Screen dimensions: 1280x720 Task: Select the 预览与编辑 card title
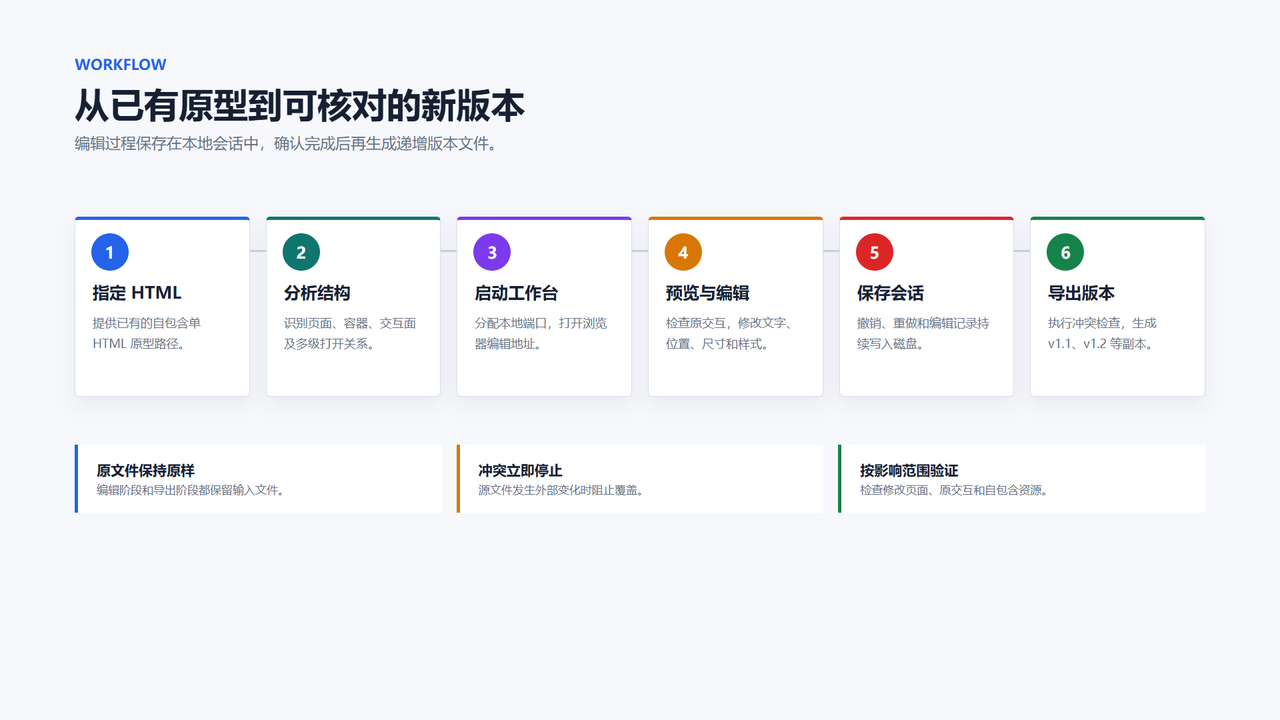click(707, 293)
